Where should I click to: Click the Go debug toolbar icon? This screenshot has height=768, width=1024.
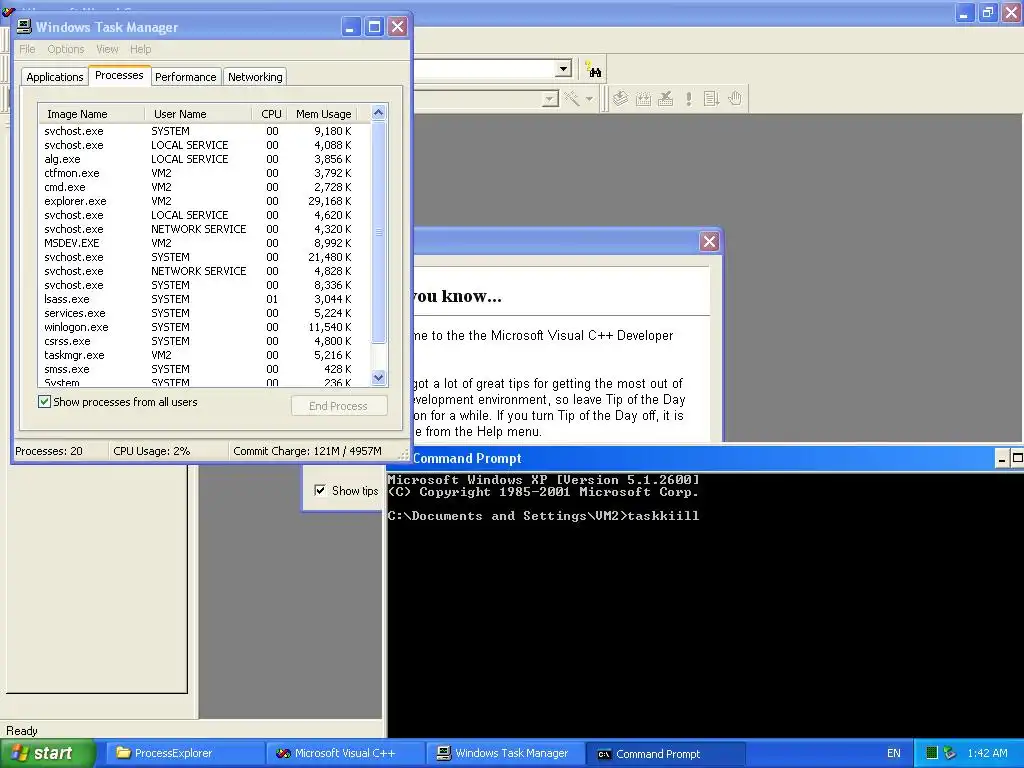click(x=711, y=99)
